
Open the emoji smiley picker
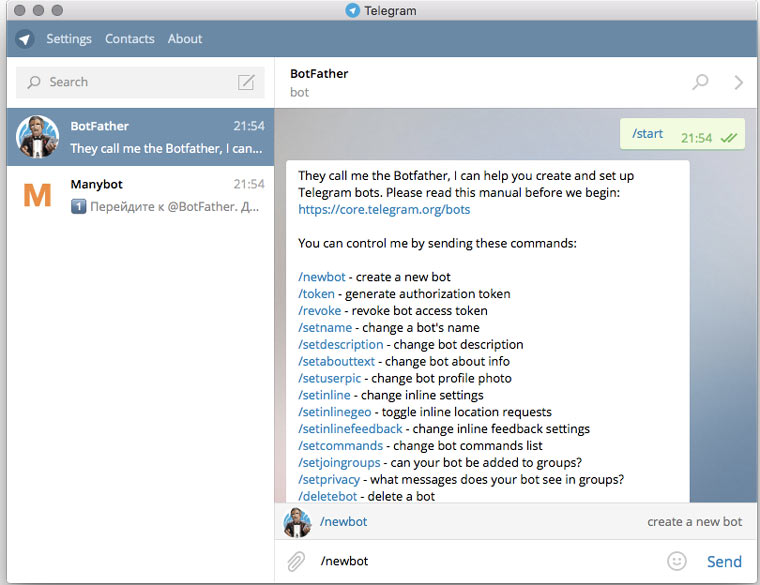tap(677, 561)
